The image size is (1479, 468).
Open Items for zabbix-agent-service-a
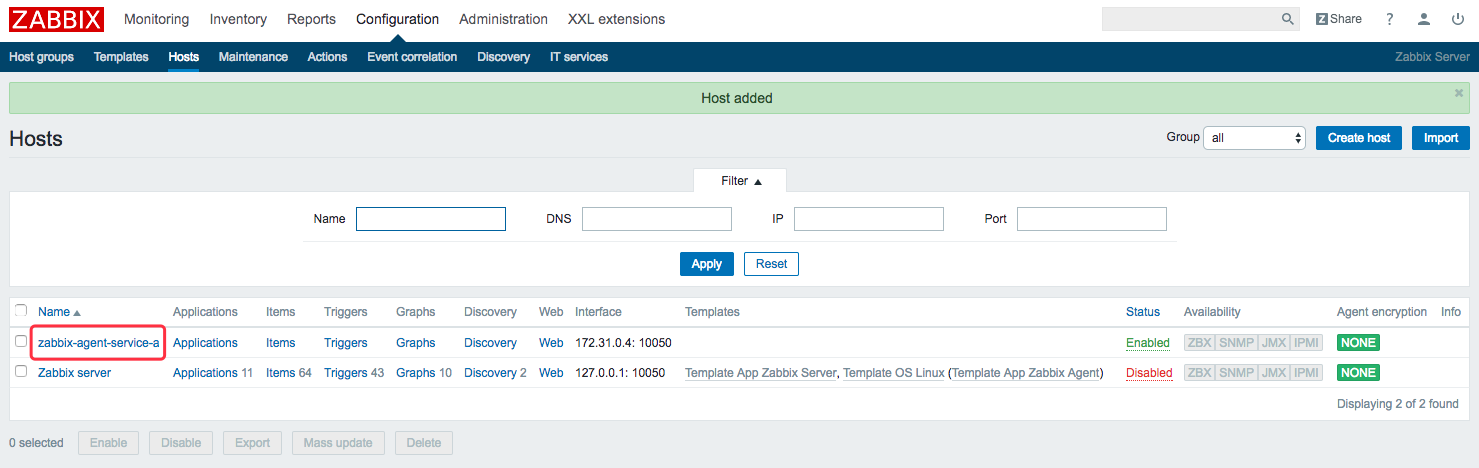tap(280, 343)
